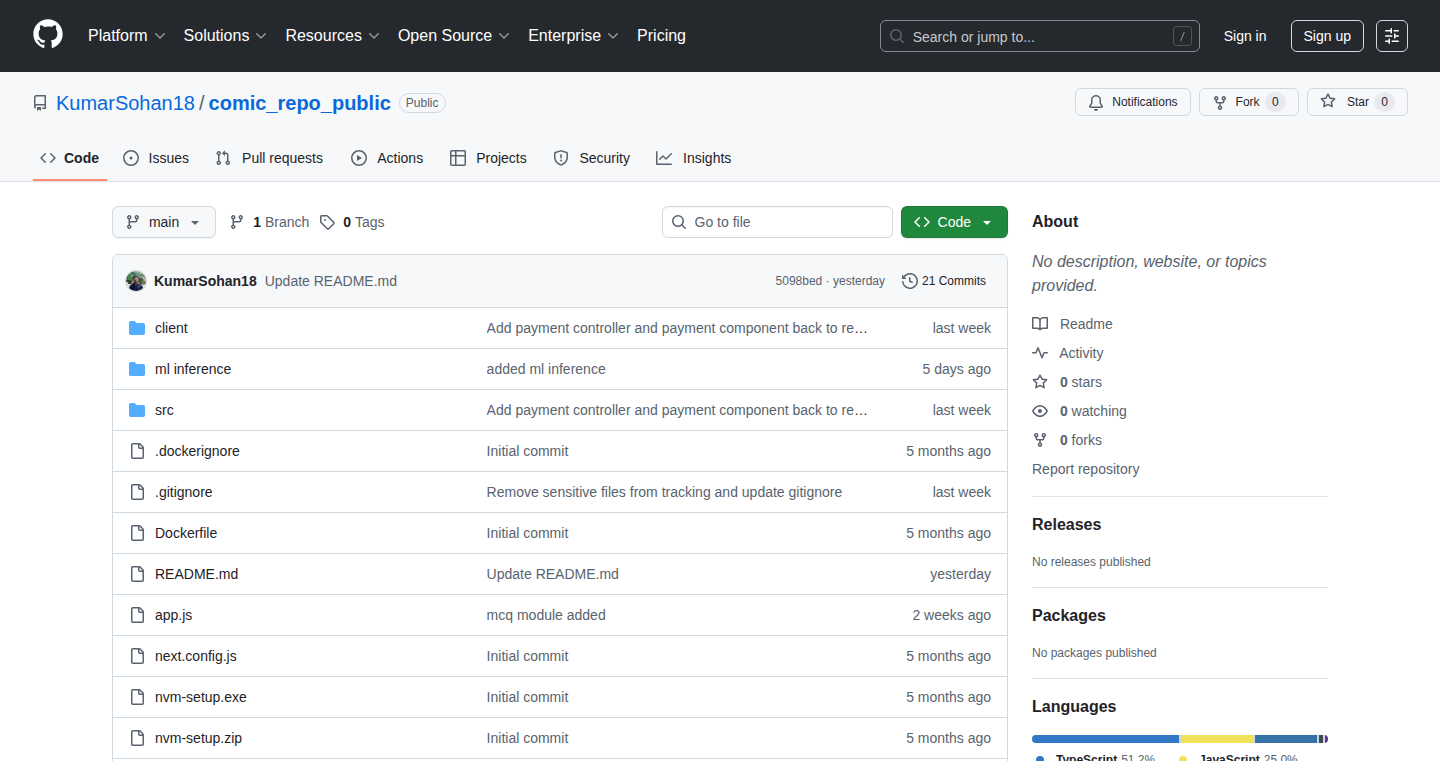
Task: Focus the Go to file input
Action: pyautogui.click(x=777, y=222)
